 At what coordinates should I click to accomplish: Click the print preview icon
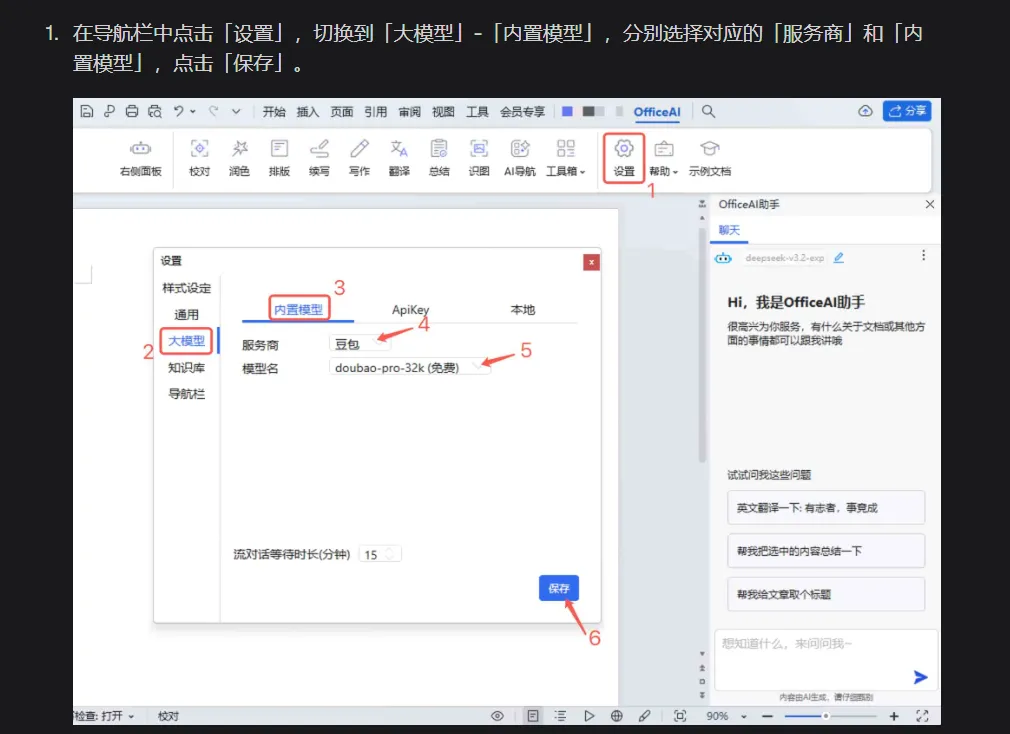(155, 111)
